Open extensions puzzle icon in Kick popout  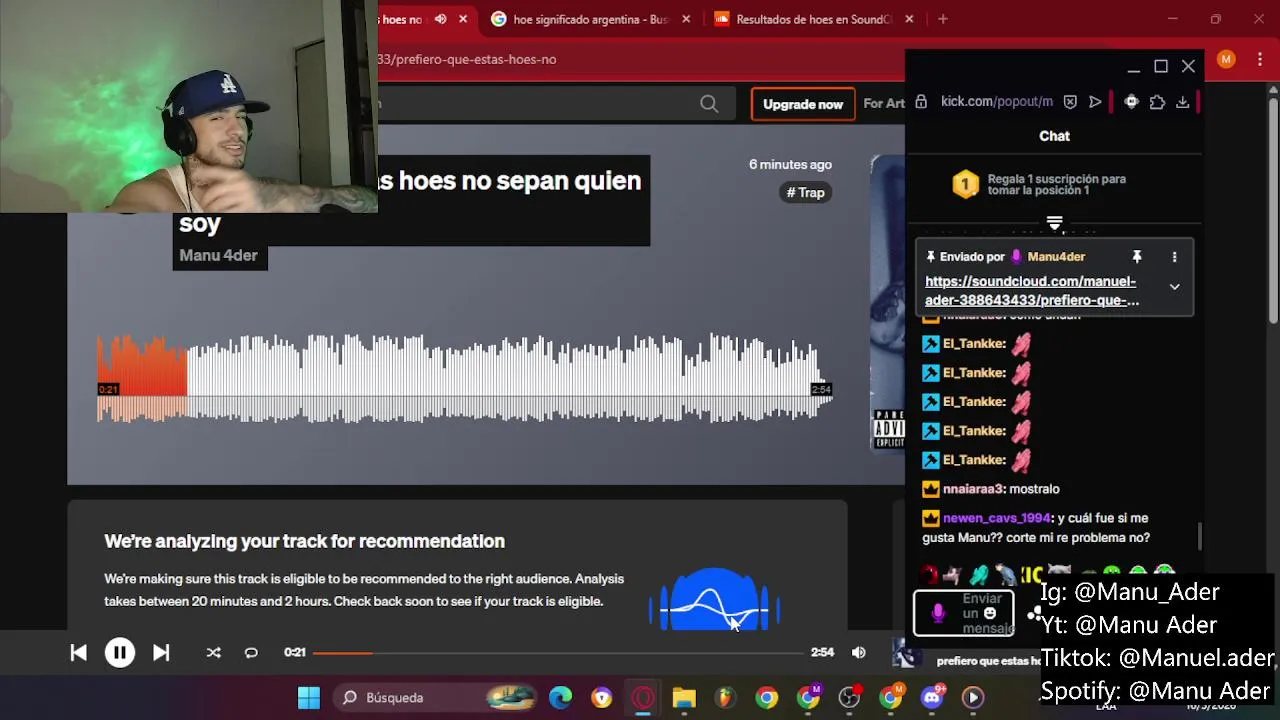point(1157,101)
